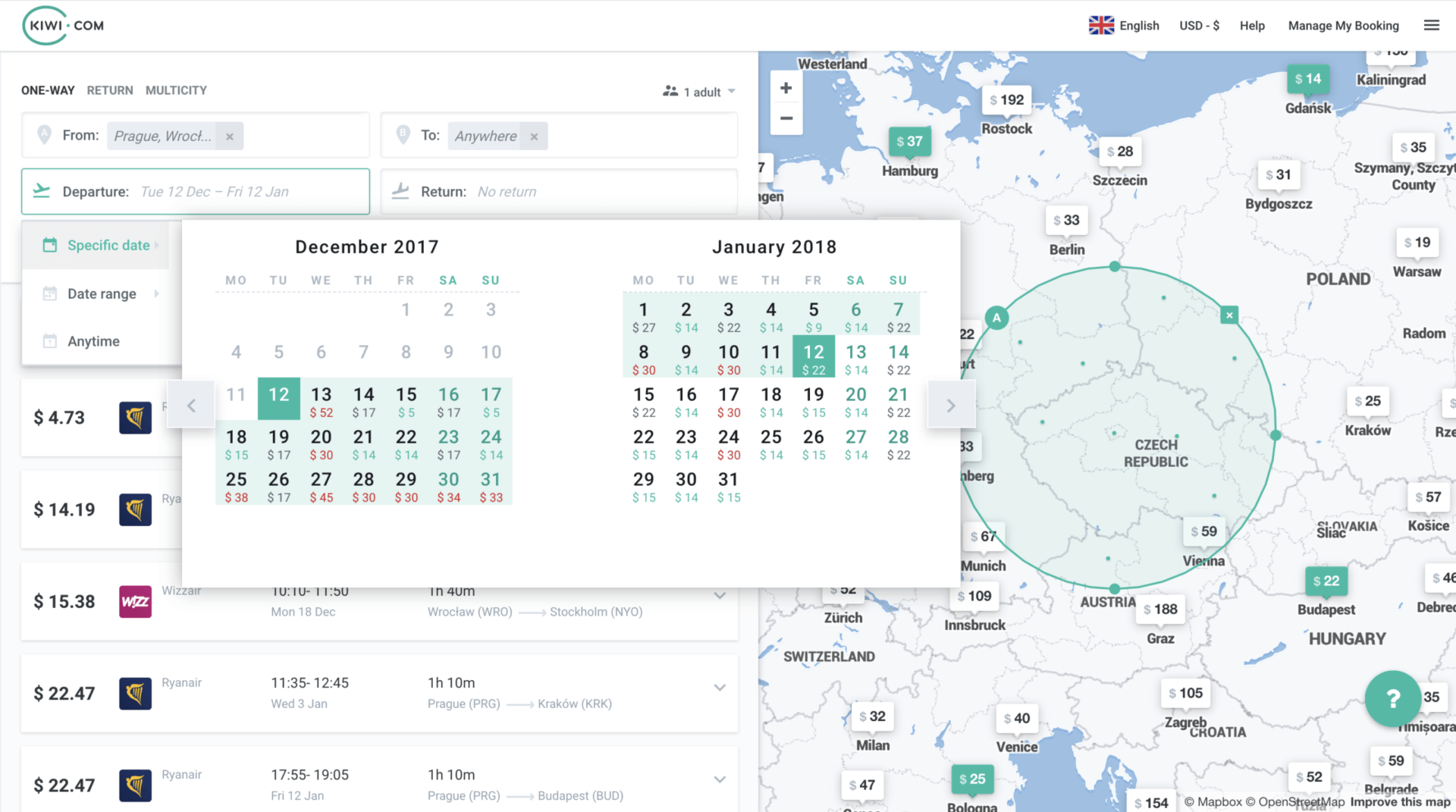Advance to next calendar month
The width and height of the screenshot is (1456, 812).
[x=950, y=406]
